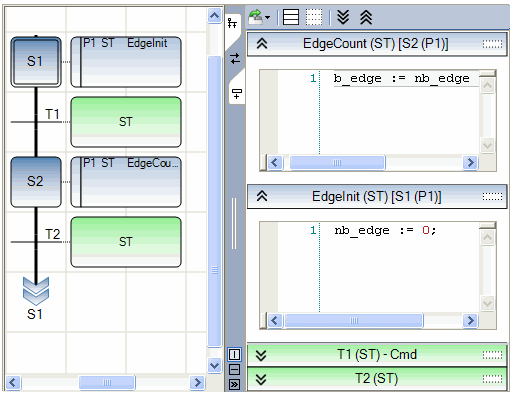Viewport: 517px width, 407px height.
Task: Click the code line b_edge := nb_edge
Action: pos(402,79)
